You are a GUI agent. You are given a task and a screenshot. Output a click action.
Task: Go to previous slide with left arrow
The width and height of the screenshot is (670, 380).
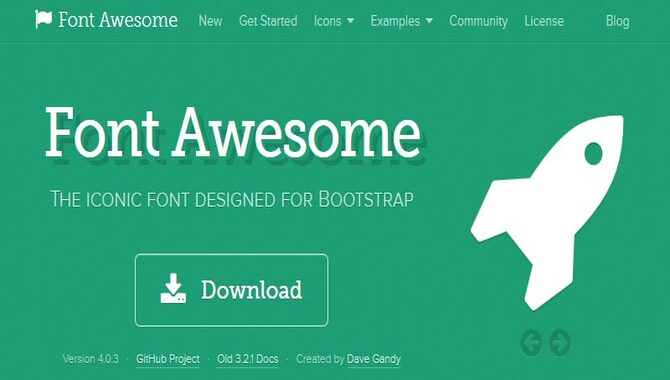[532, 342]
